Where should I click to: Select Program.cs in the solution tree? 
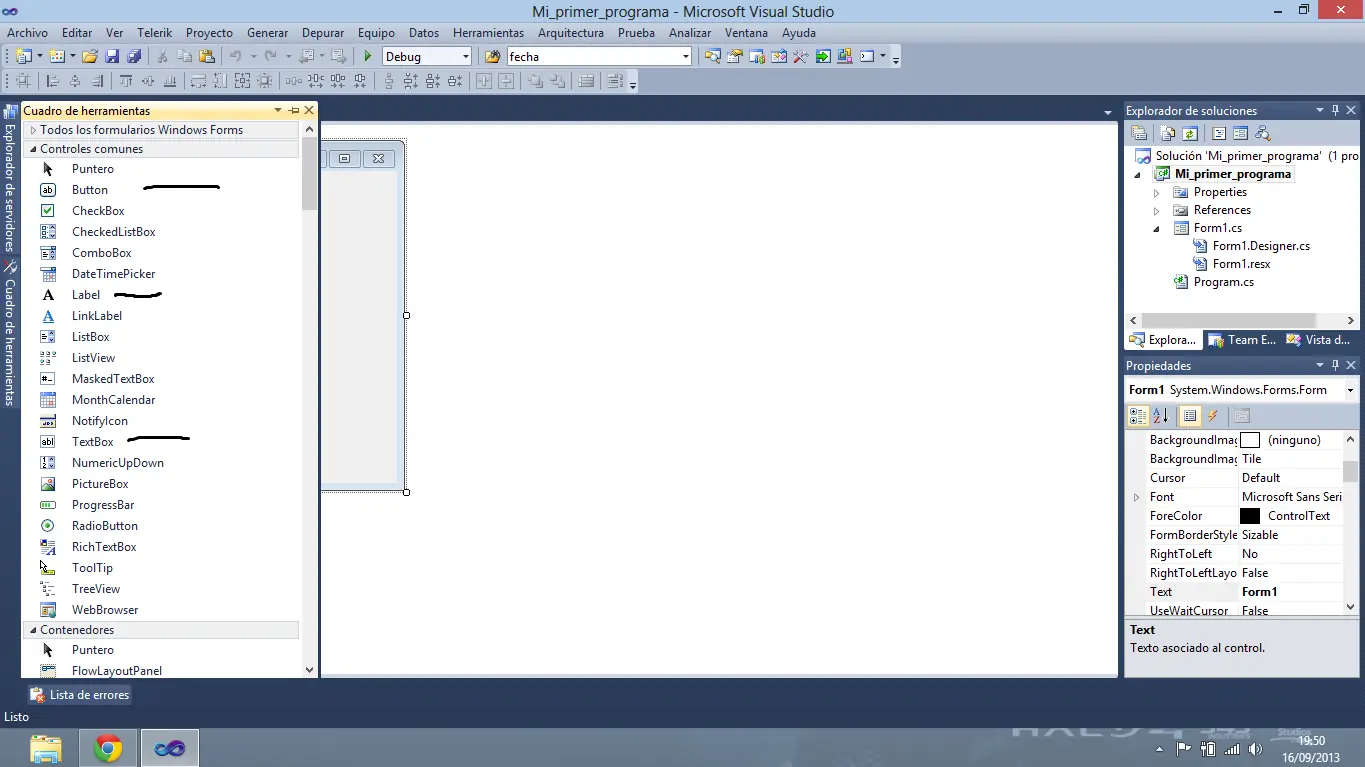(x=1223, y=282)
